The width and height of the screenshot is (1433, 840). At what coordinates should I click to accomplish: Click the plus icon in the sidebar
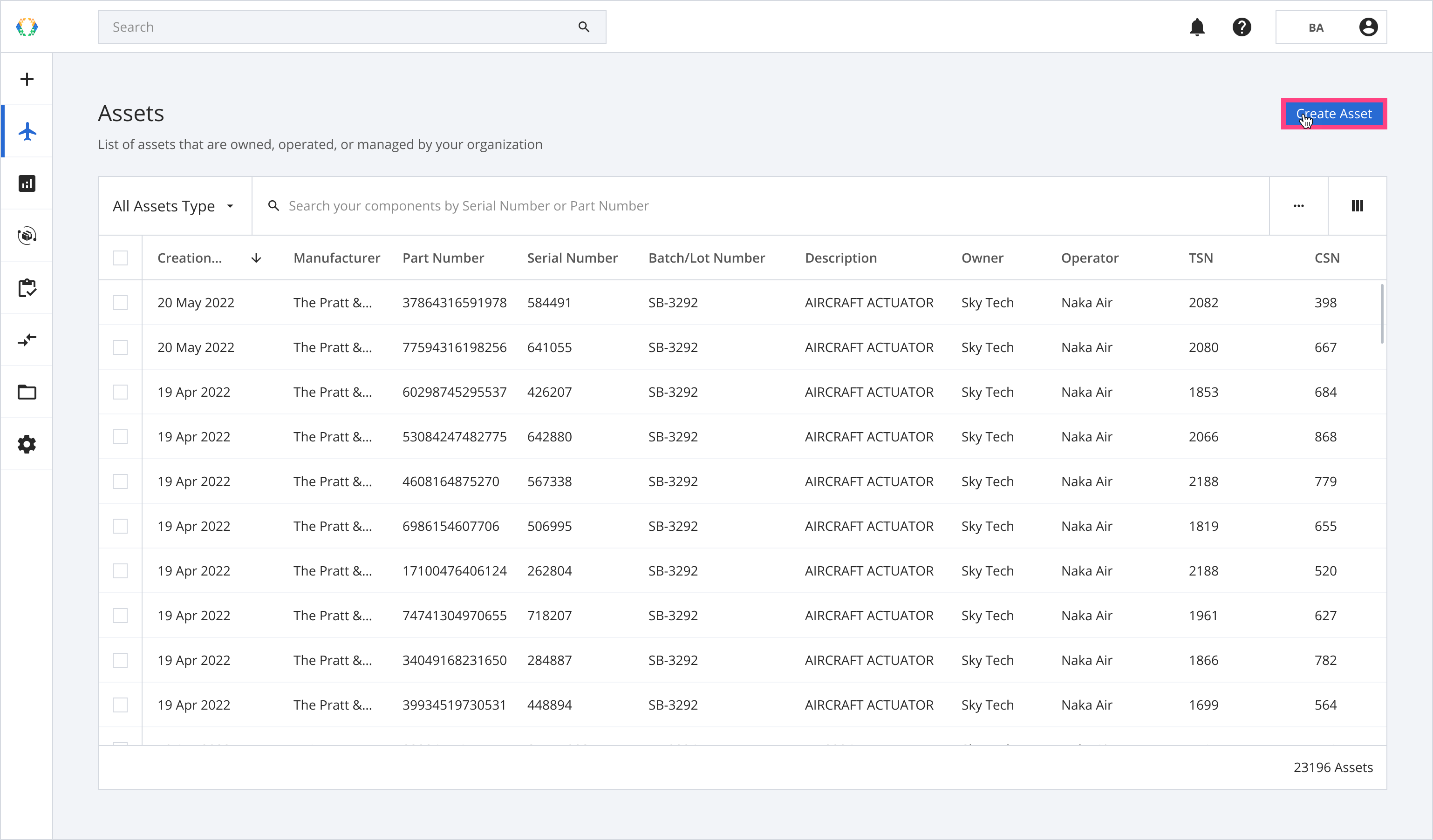(27, 79)
